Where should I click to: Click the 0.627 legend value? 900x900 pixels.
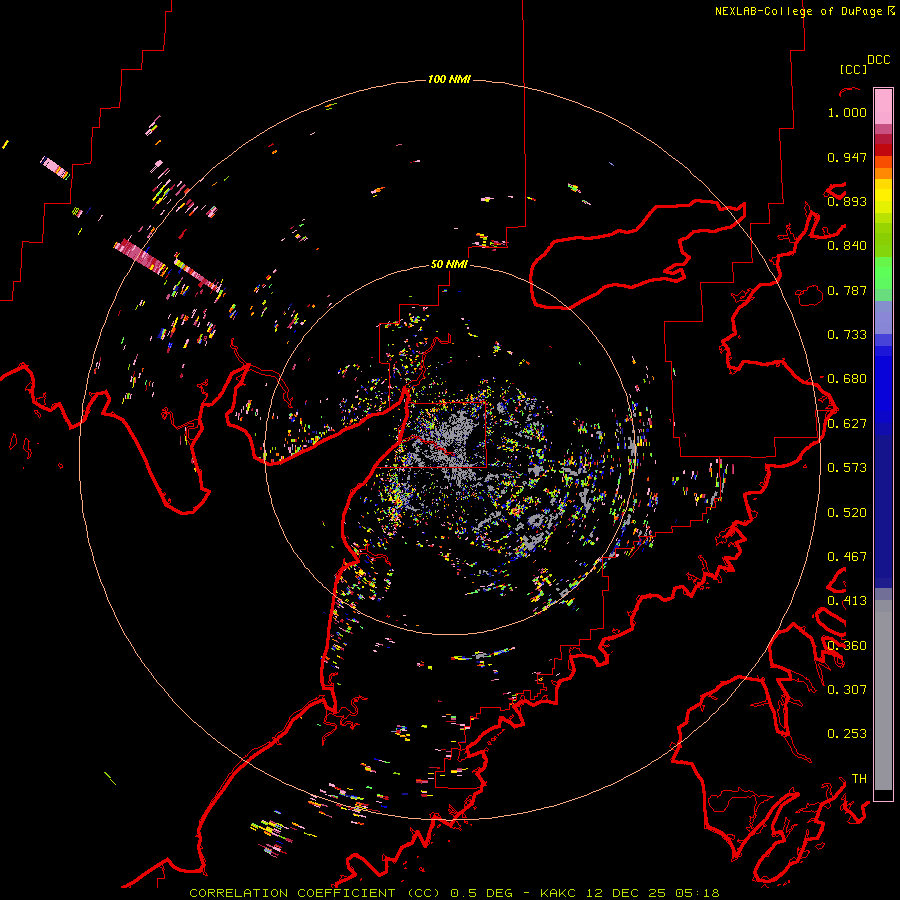pyautogui.click(x=847, y=424)
